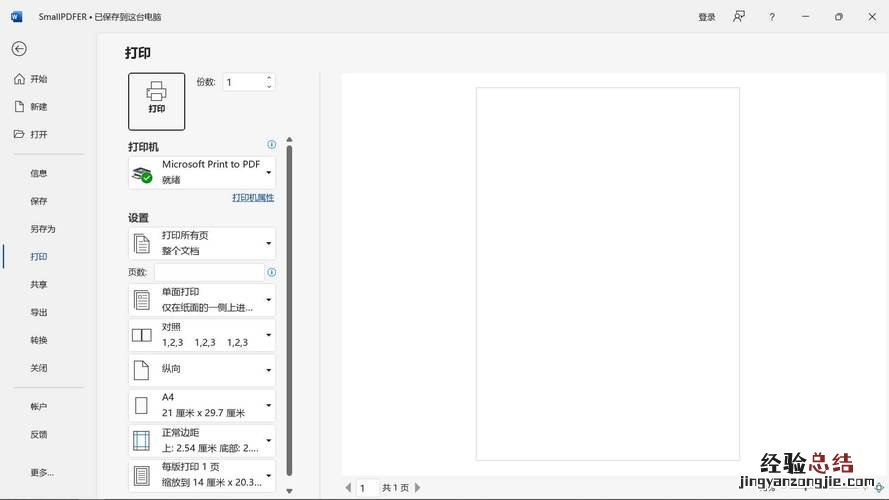Click the 共 1 页 page count text

point(395,488)
